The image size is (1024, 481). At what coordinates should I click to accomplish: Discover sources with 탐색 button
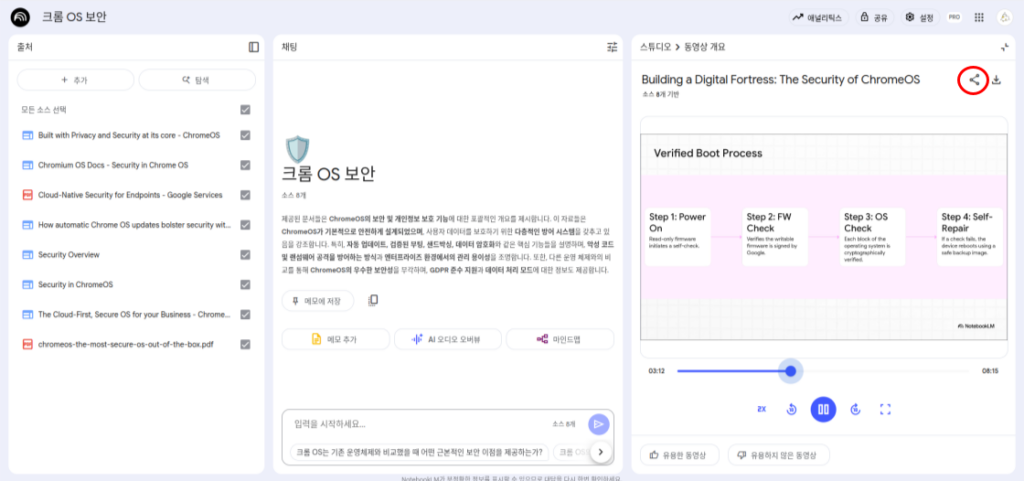197,80
